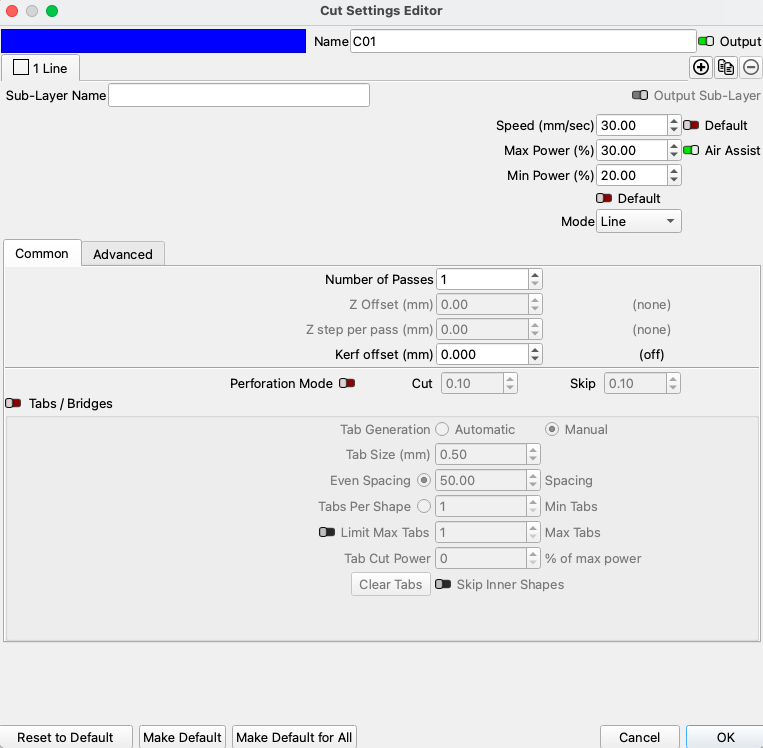Toggle Default switch below Min Power
Screen dimensions: 763x748
604,198
